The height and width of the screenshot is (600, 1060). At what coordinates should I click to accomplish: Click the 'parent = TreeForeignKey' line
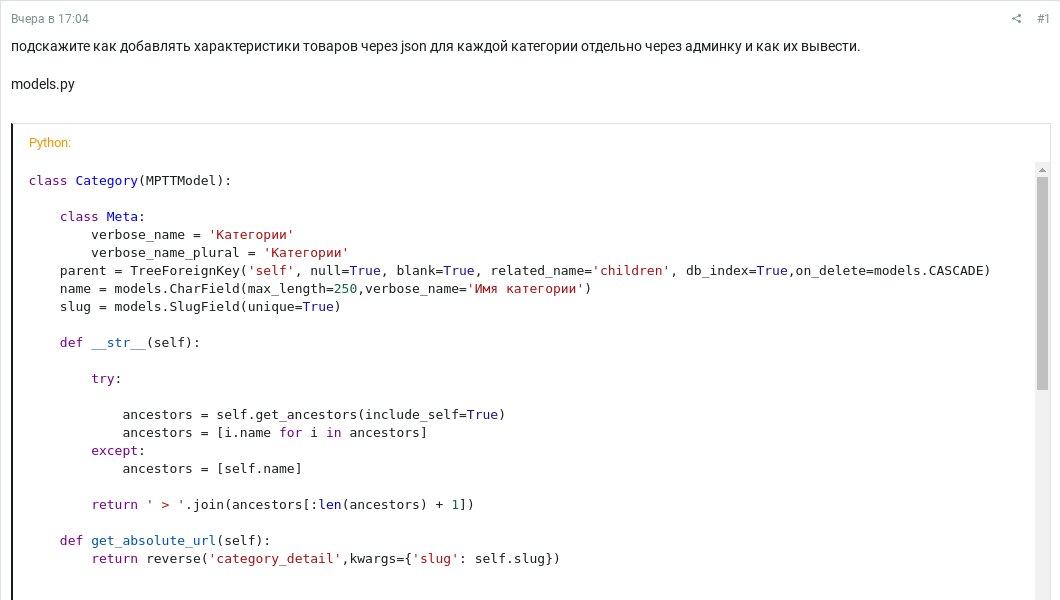click(525, 270)
